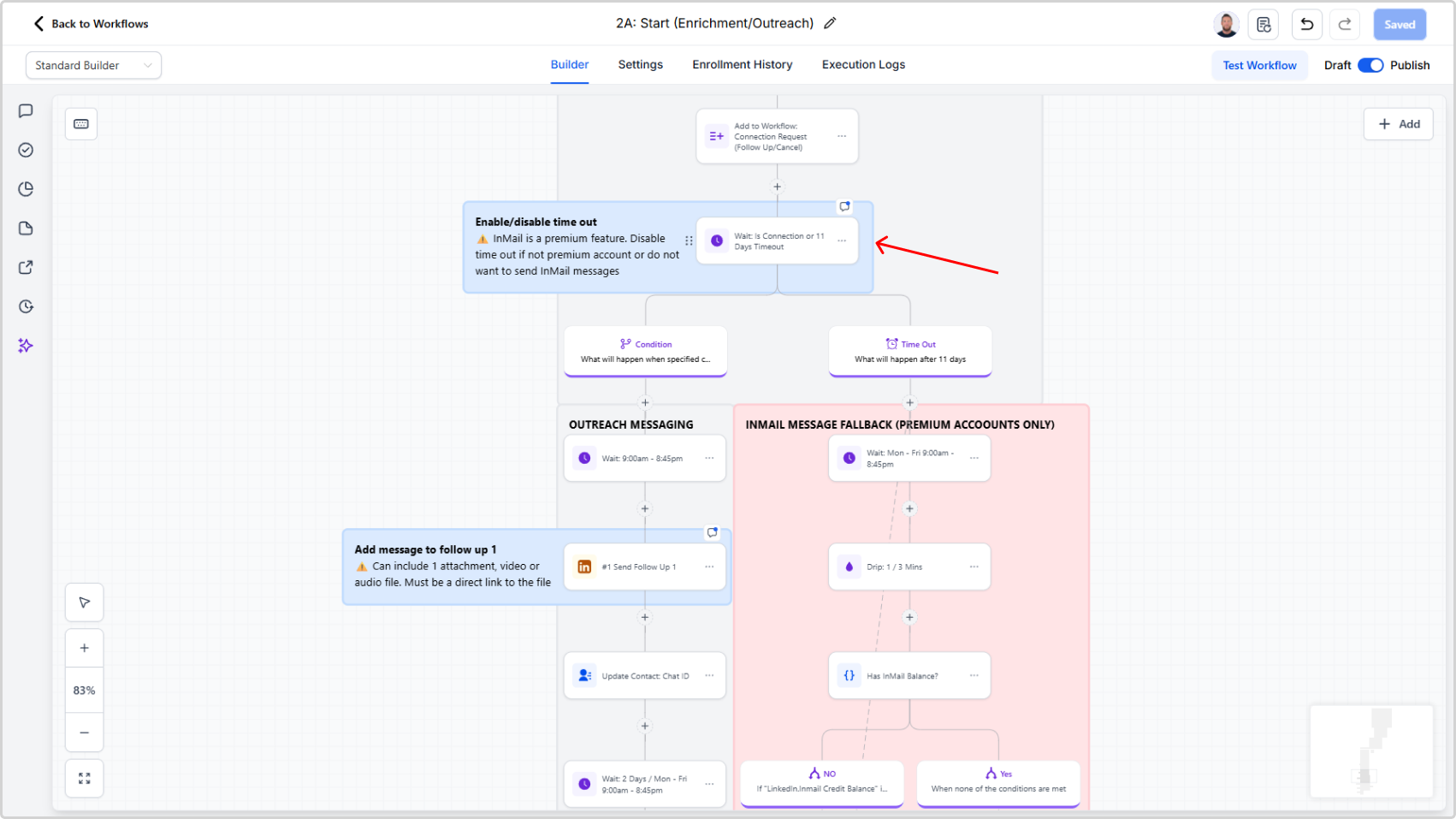Viewport: 1456px width, 819px height.
Task: Click the fit-to-screen icon
Action: coord(84,779)
